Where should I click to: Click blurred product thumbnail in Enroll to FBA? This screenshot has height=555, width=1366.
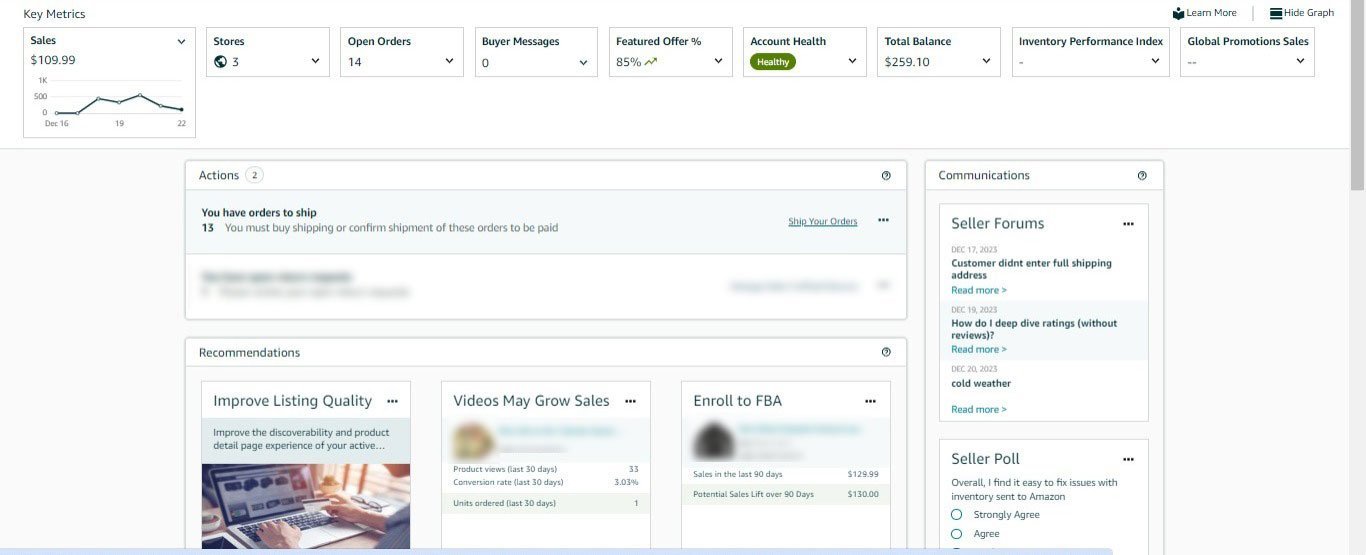tap(713, 440)
